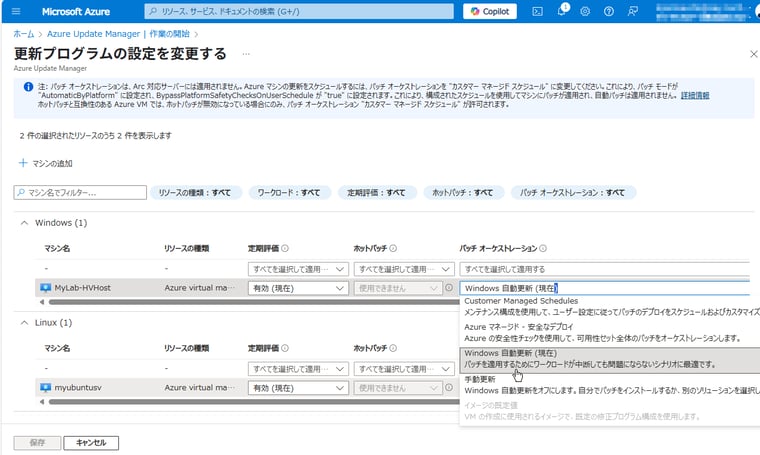Image resolution: width=760 pixels, height=455 pixels.
Task: Click the Copilot button
Action: (490, 11)
